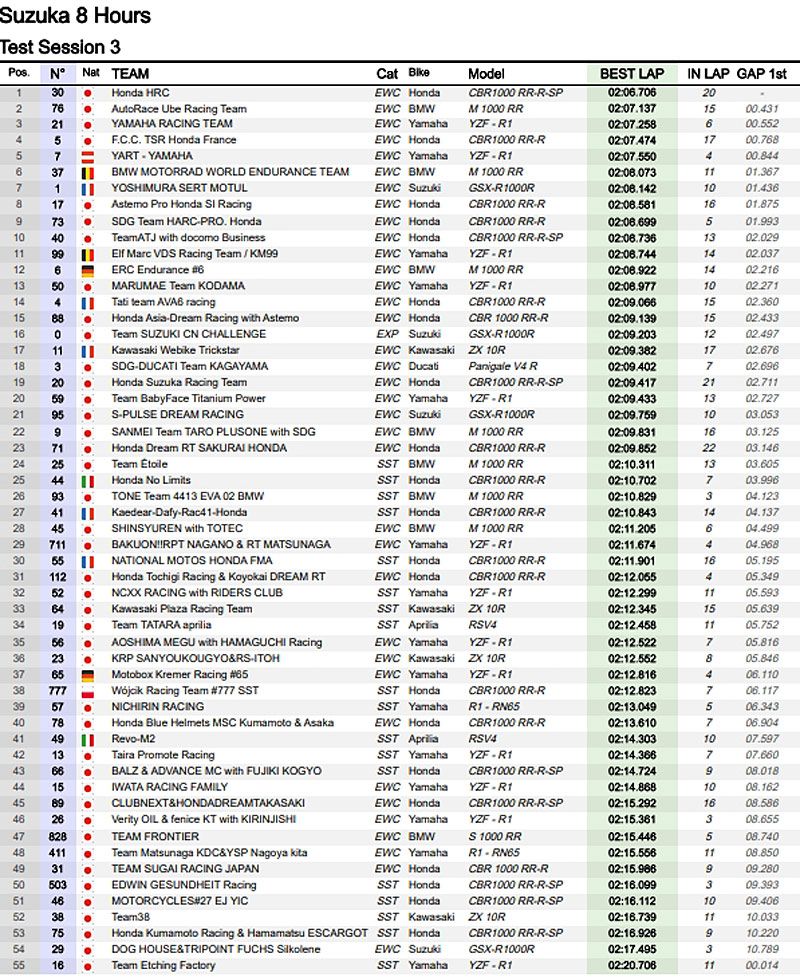800x977 pixels.
Task: Click Honda HRC's best lap time 02:06.706
Action: 632,92
